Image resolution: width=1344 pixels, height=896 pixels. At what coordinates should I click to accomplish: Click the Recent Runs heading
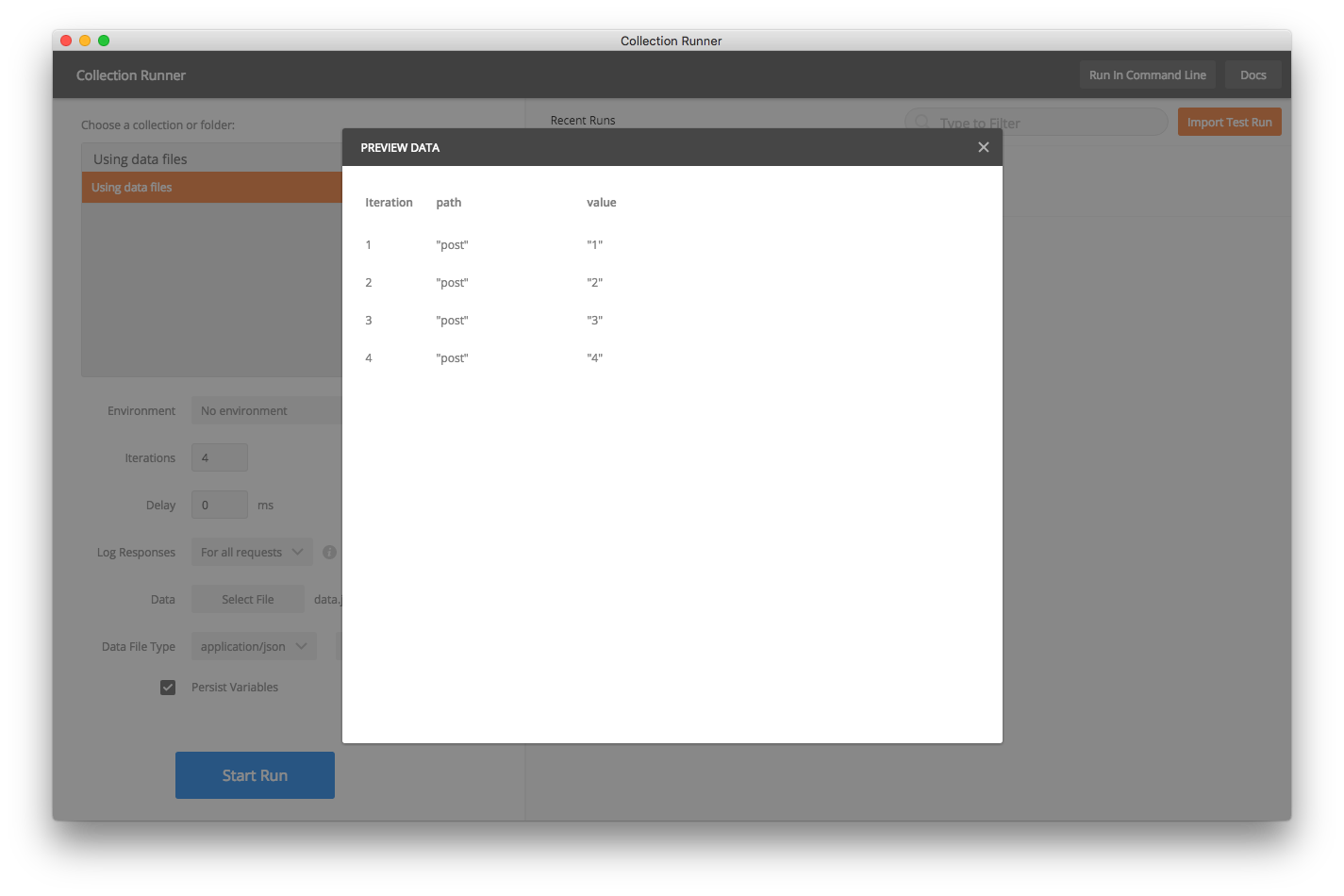point(583,121)
